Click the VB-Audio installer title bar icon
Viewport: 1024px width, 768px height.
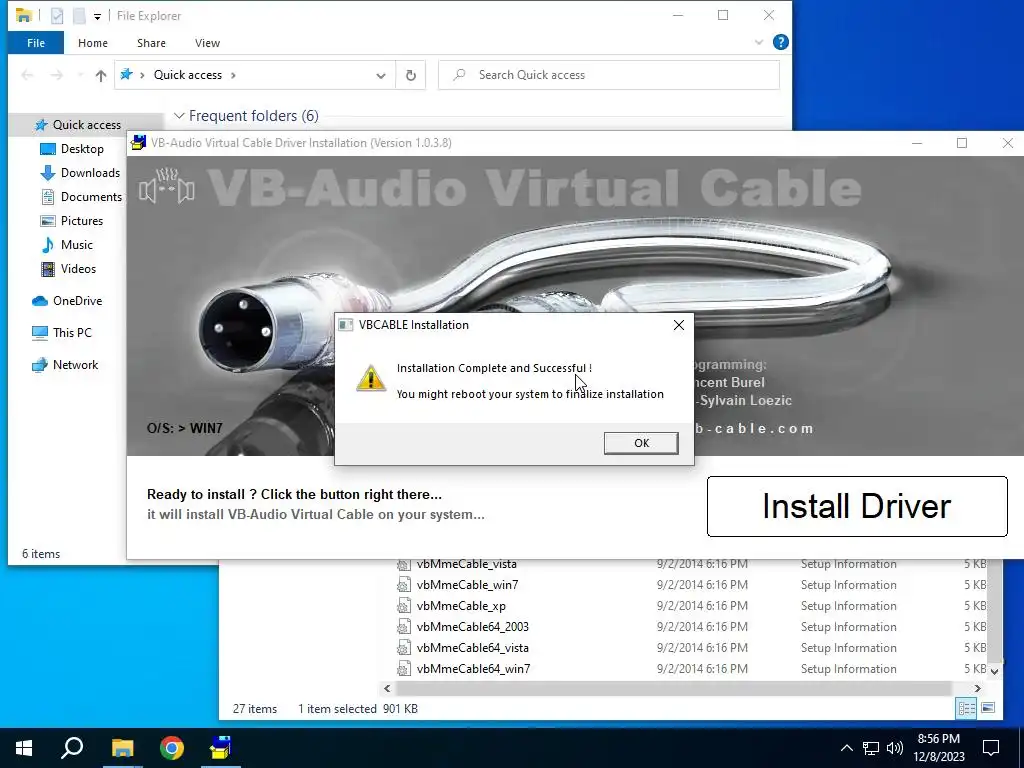click(138, 142)
